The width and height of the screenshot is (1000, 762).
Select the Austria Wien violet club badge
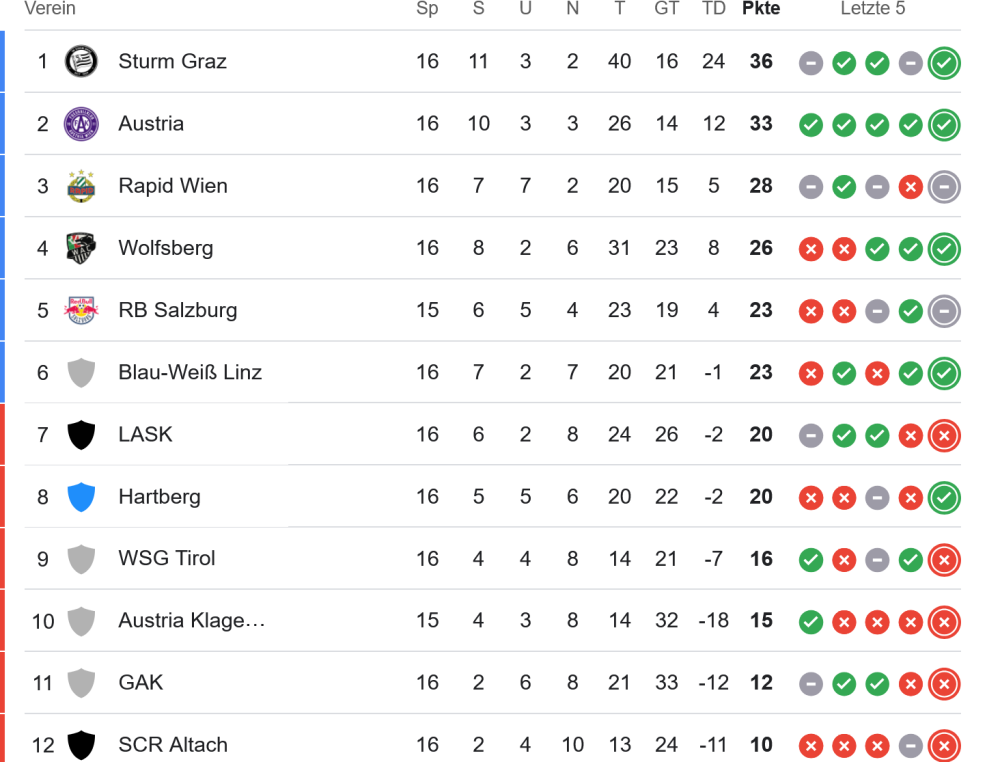tap(82, 123)
